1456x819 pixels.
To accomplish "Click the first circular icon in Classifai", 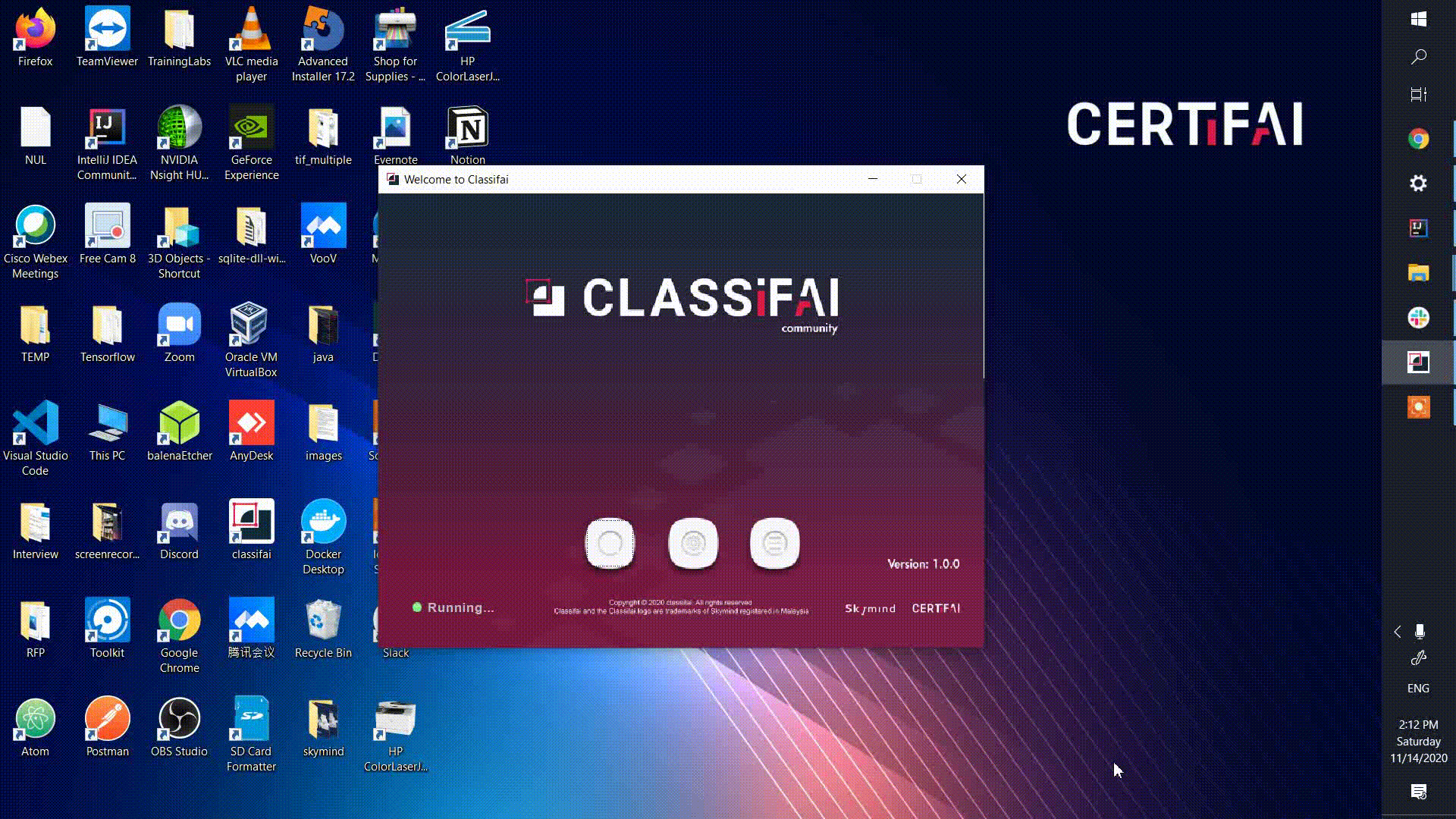I will point(611,543).
